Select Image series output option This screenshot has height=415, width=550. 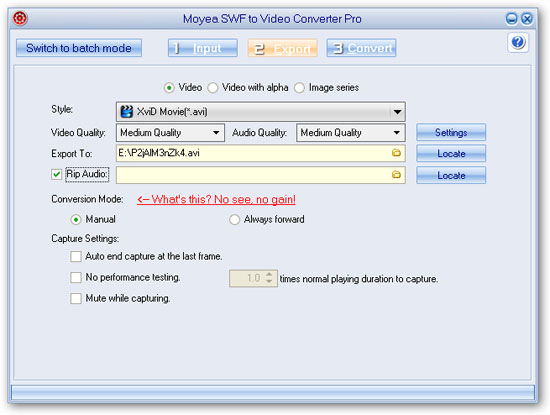coord(299,88)
